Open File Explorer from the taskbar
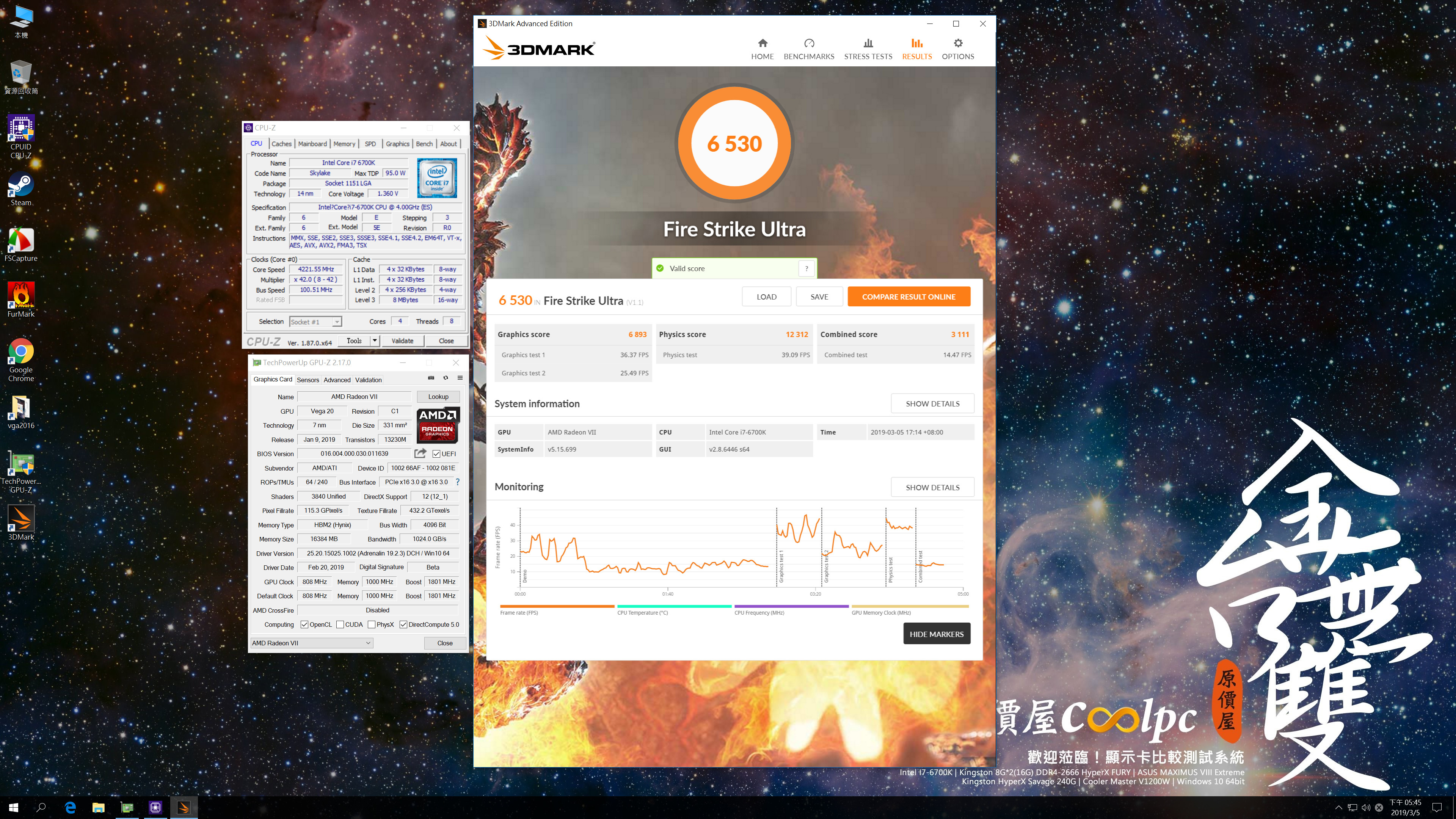This screenshot has height=819, width=1456. pos(98,808)
